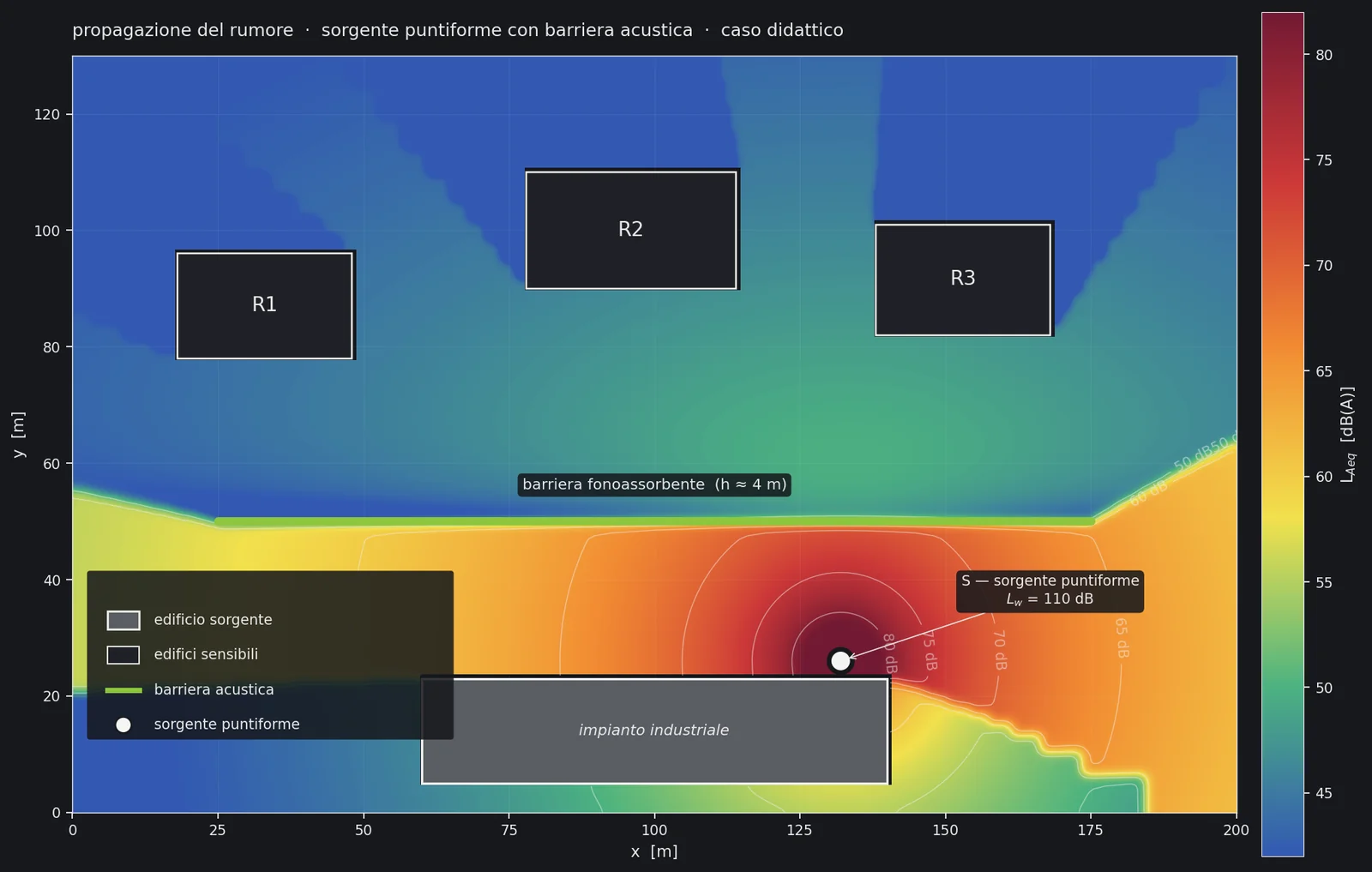1372x872 pixels.
Task: Click the 60 dB contour label near barrier end
Action: tap(1148, 493)
